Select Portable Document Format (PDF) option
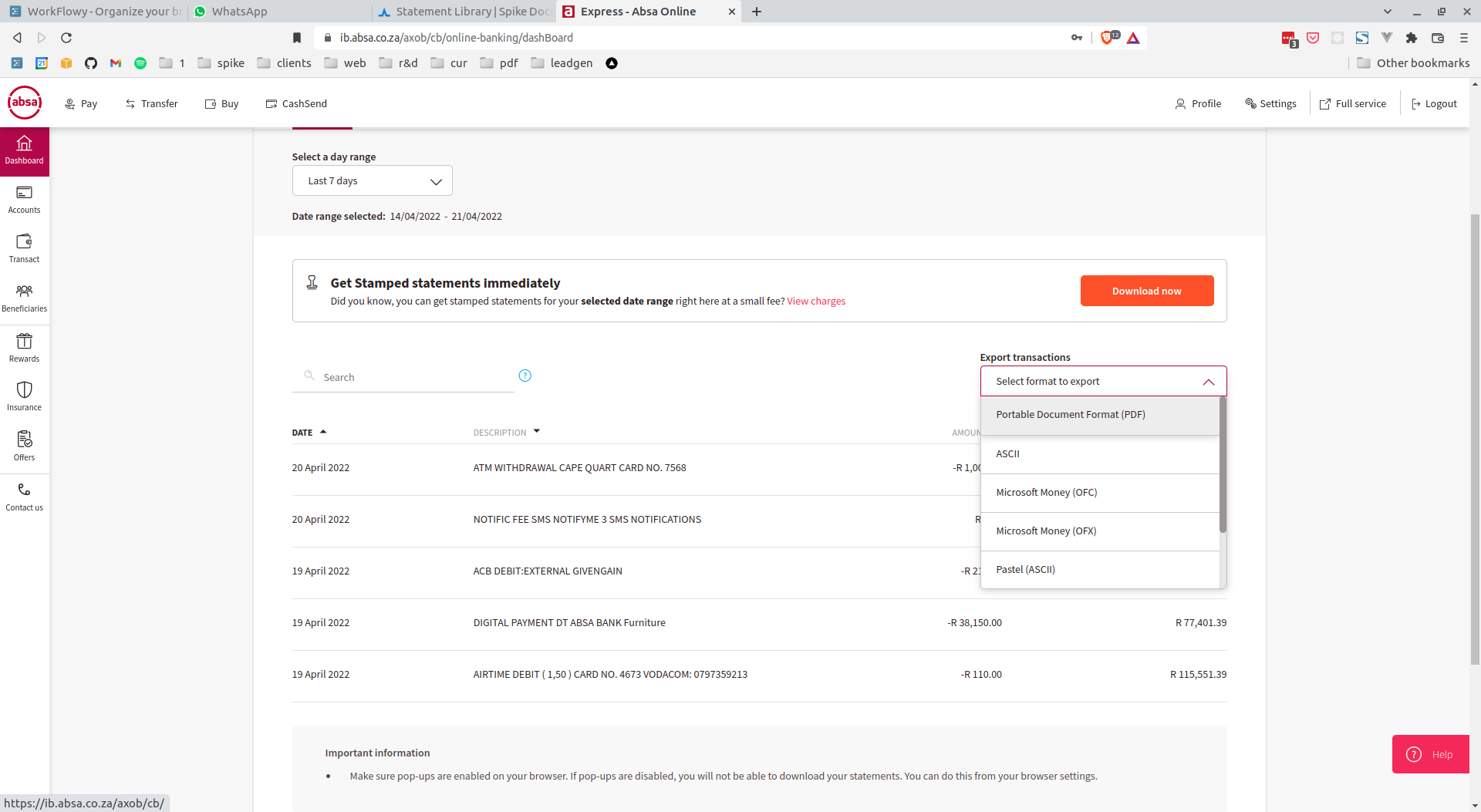The height and width of the screenshot is (812, 1481). tap(1070, 415)
